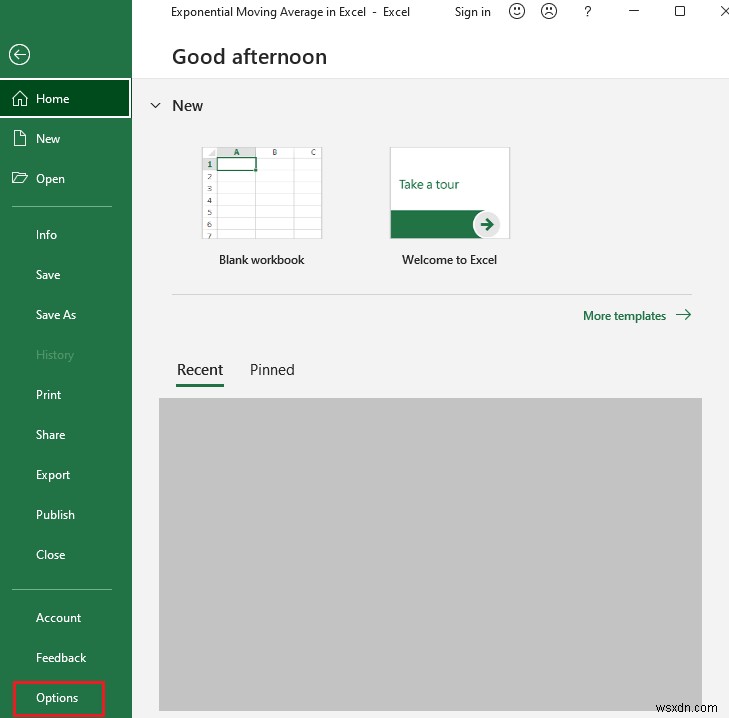Click the back arrow circle icon
Viewport: 729px width, 718px height.
[x=19, y=55]
